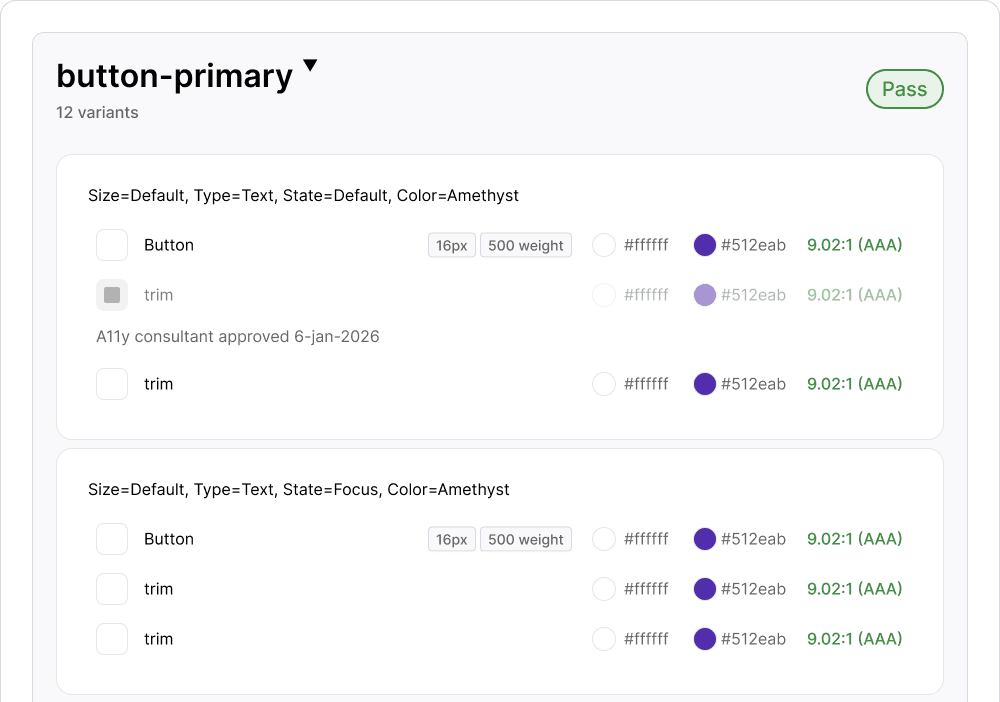Toggle the disabled trim checkbox
Viewport: 1000px width, 702px height.
pyautogui.click(x=112, y=295)
